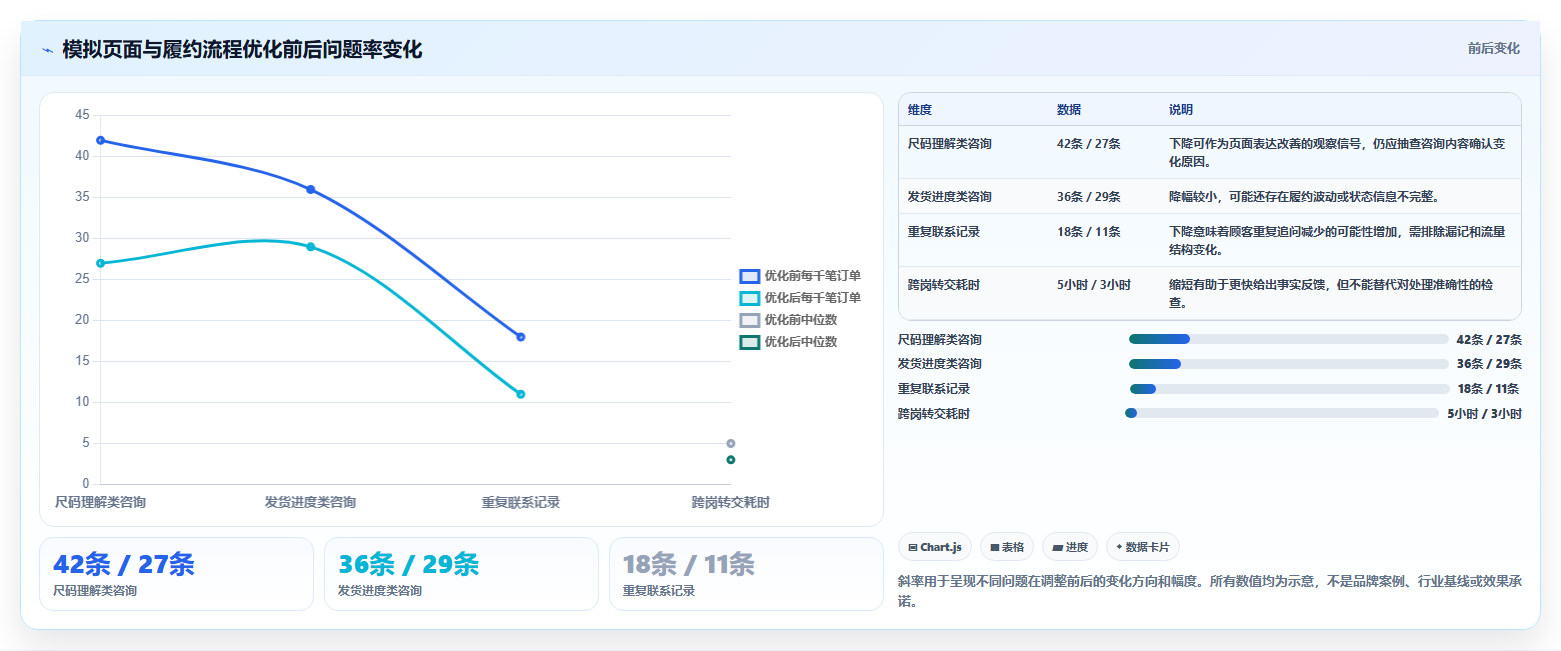Click the gray median point at value 5
Image resolution: width=1561 pixels, height=651 pixels.
[731, 443]
